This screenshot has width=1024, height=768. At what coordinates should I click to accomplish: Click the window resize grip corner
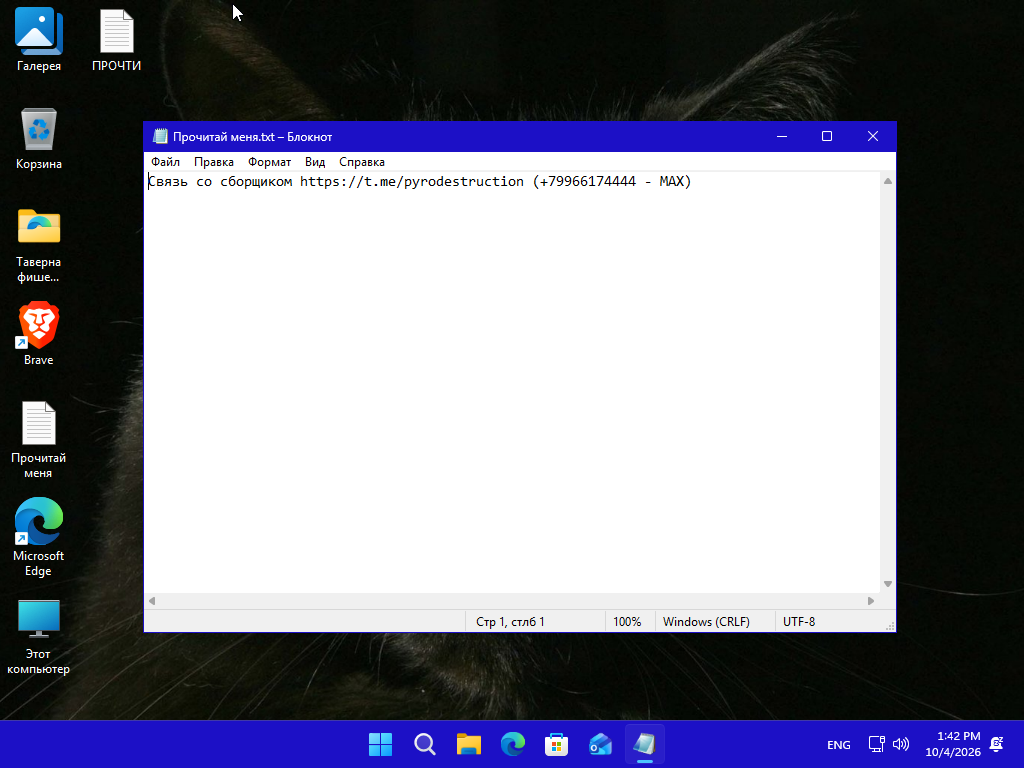tap(889, 626)
